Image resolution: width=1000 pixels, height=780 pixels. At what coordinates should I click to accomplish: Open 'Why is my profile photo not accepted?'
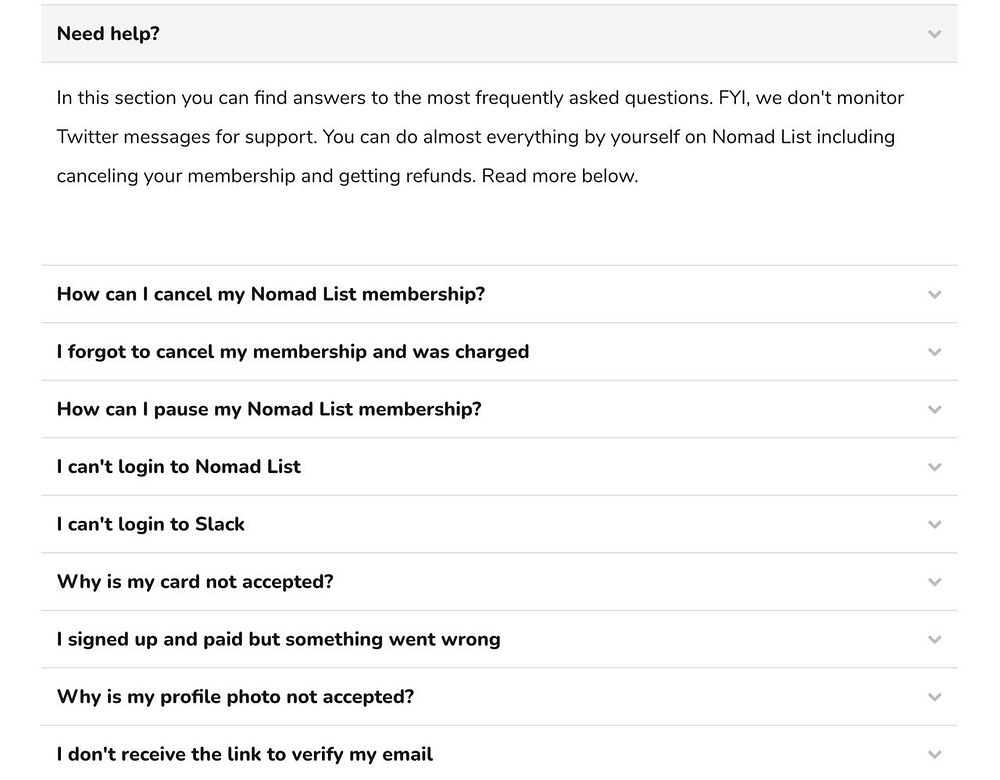235,697
